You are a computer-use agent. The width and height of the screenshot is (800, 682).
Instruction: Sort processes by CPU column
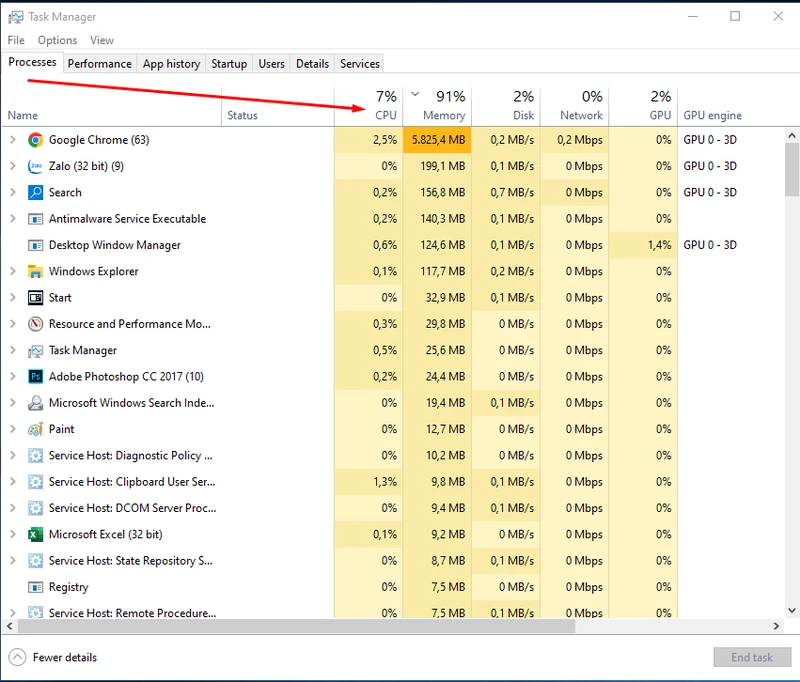pyautogui.click(x=368, y=106)
